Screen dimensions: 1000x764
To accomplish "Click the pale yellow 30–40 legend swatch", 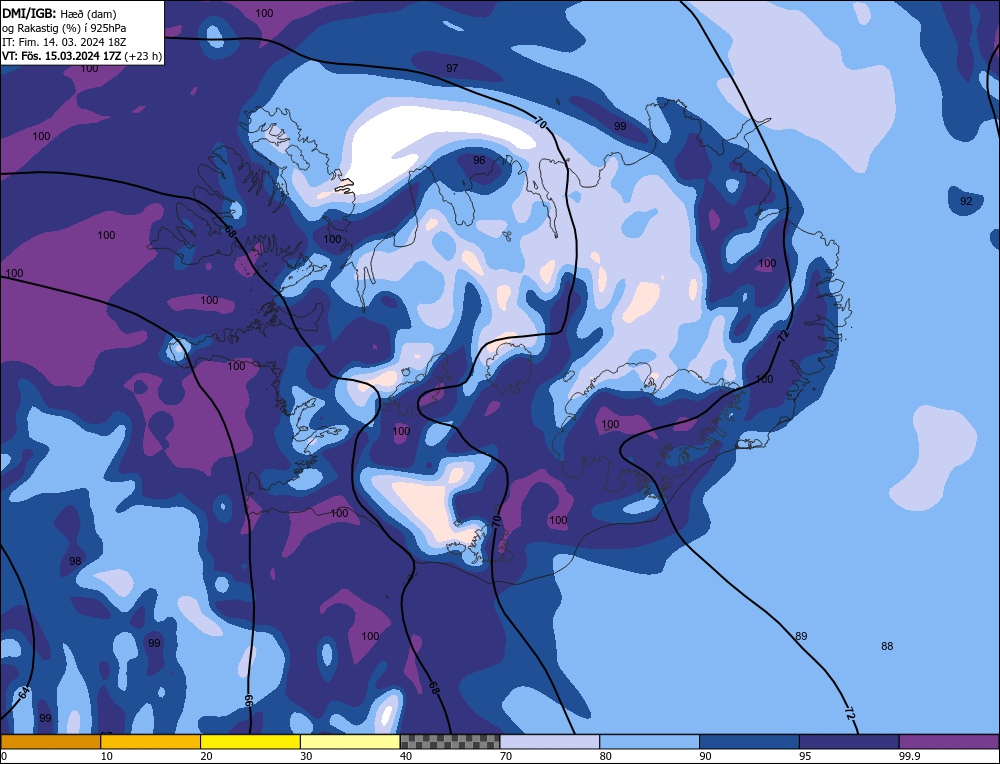I will (x=350, y=742).
